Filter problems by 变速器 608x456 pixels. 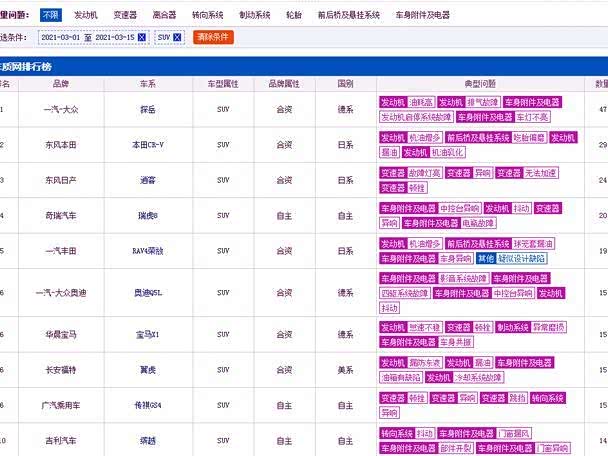(125, 15)
